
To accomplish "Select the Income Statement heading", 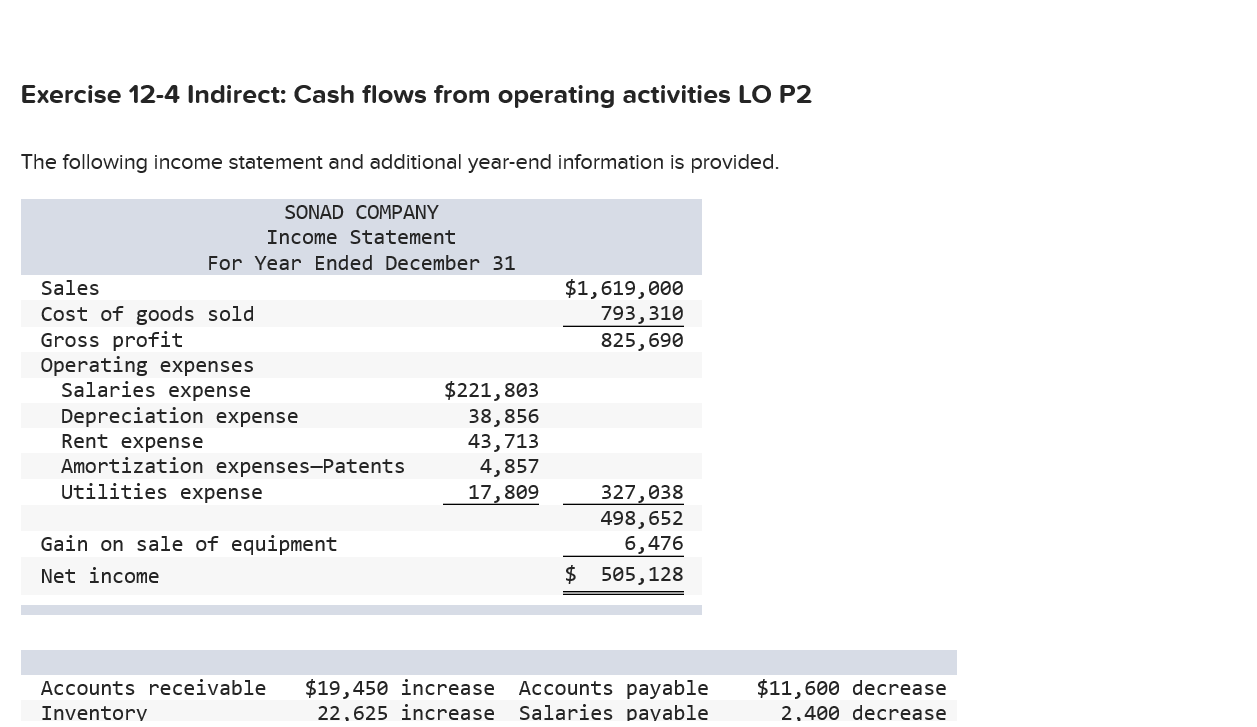I will 360,237.
